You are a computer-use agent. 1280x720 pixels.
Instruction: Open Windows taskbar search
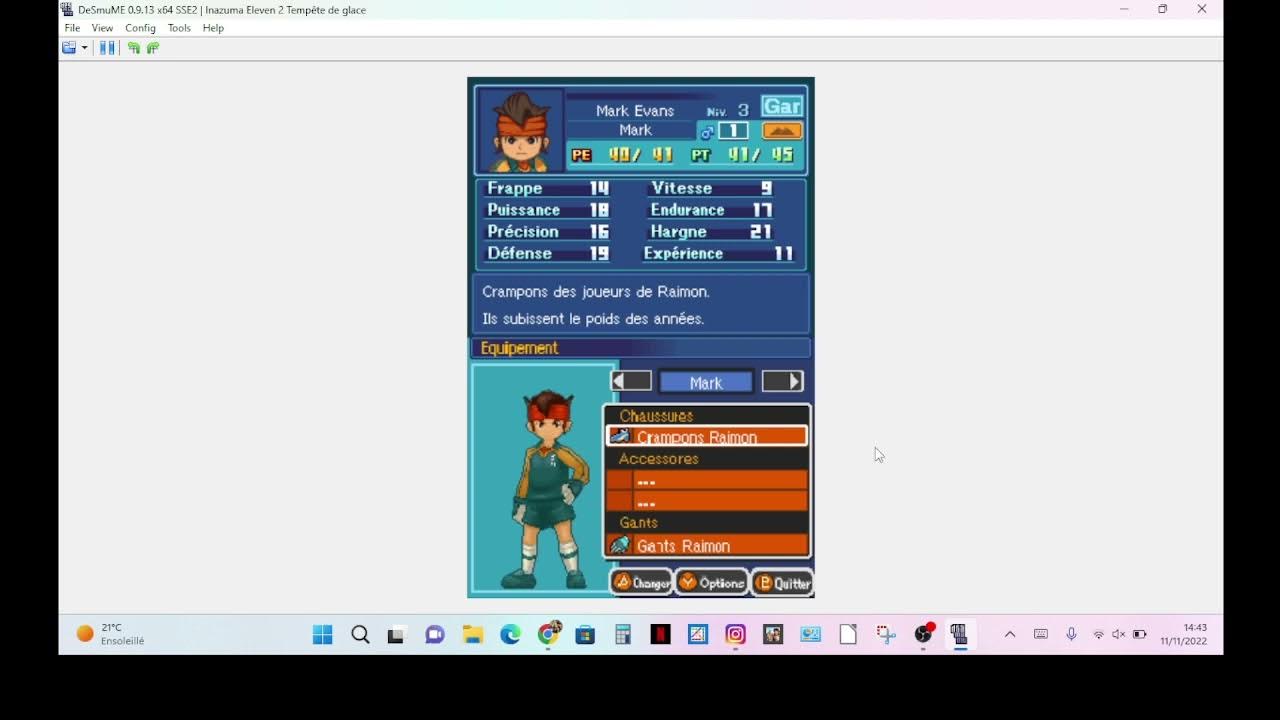point(360,634)
